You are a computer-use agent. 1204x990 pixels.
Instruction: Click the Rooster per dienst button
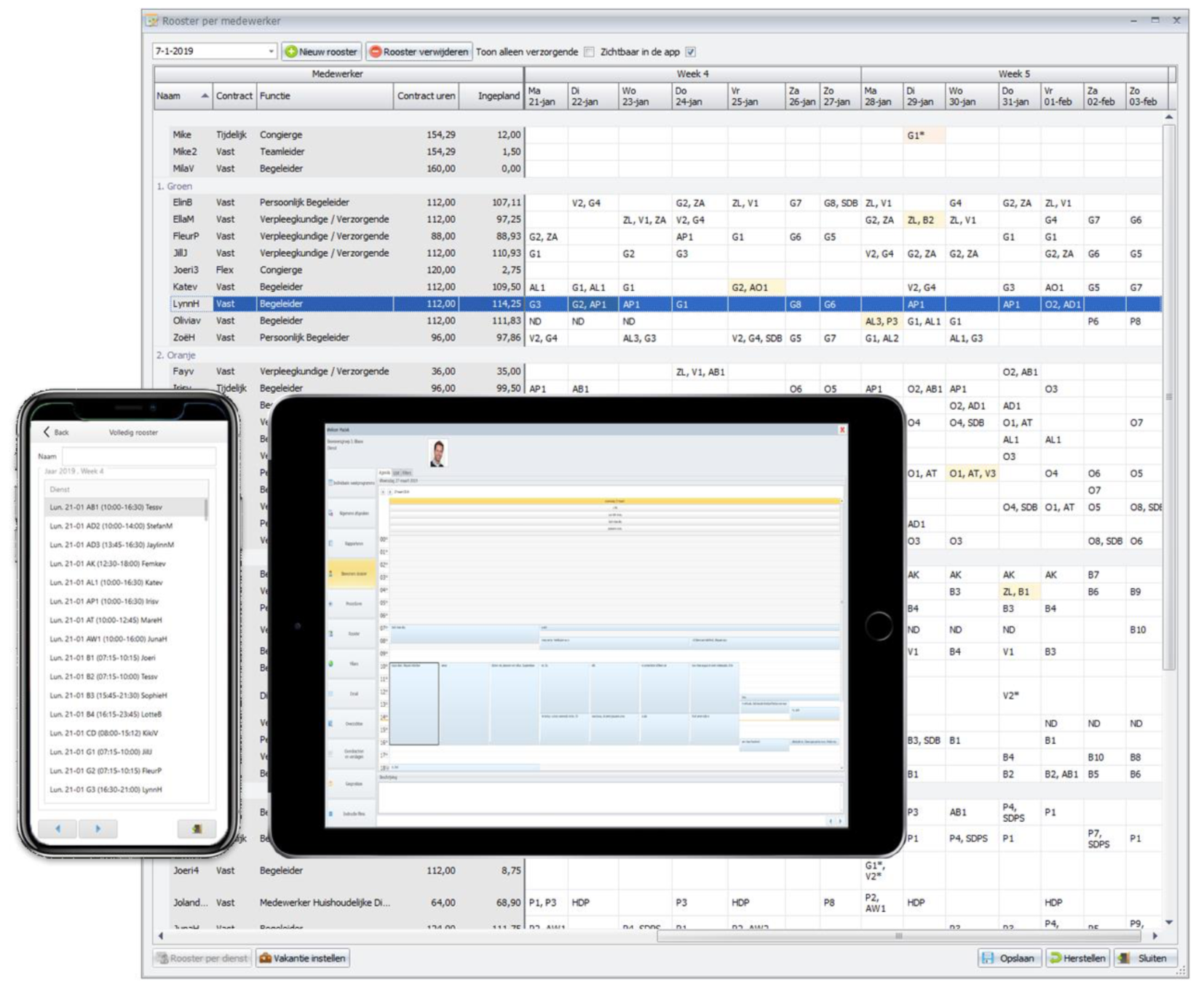(x=202, y=958)
